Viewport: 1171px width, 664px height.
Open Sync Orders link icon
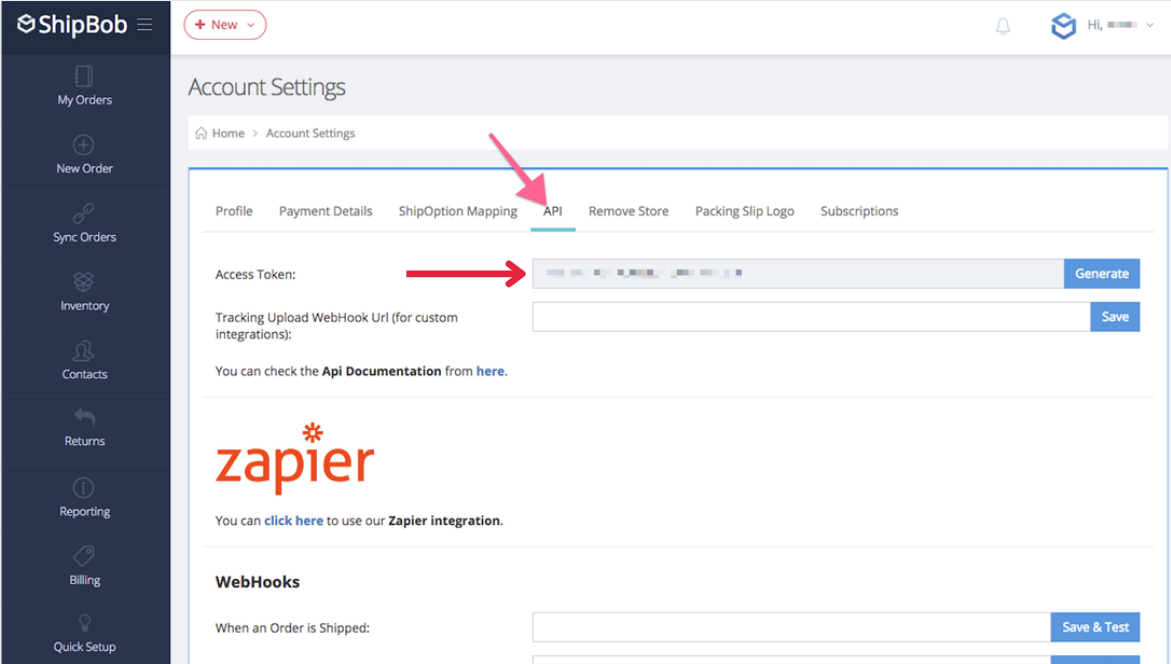(84, 213)
